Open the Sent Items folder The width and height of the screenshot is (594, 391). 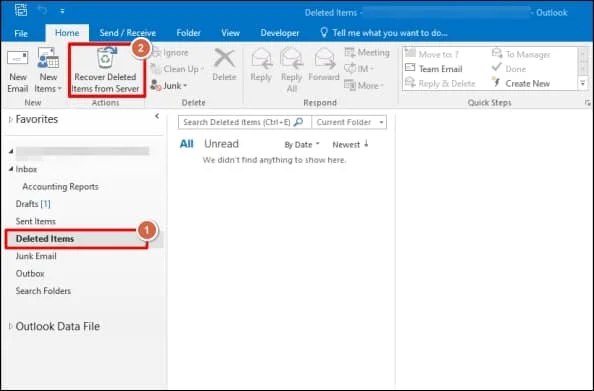tap(36, 222)
